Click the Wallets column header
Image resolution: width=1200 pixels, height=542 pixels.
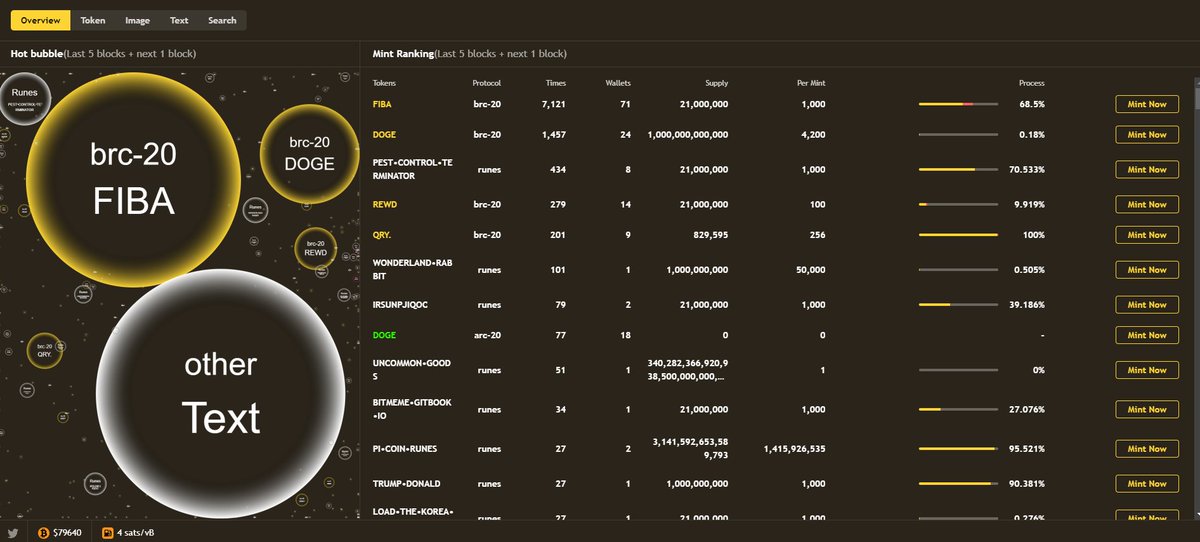[x=618, y=83]
